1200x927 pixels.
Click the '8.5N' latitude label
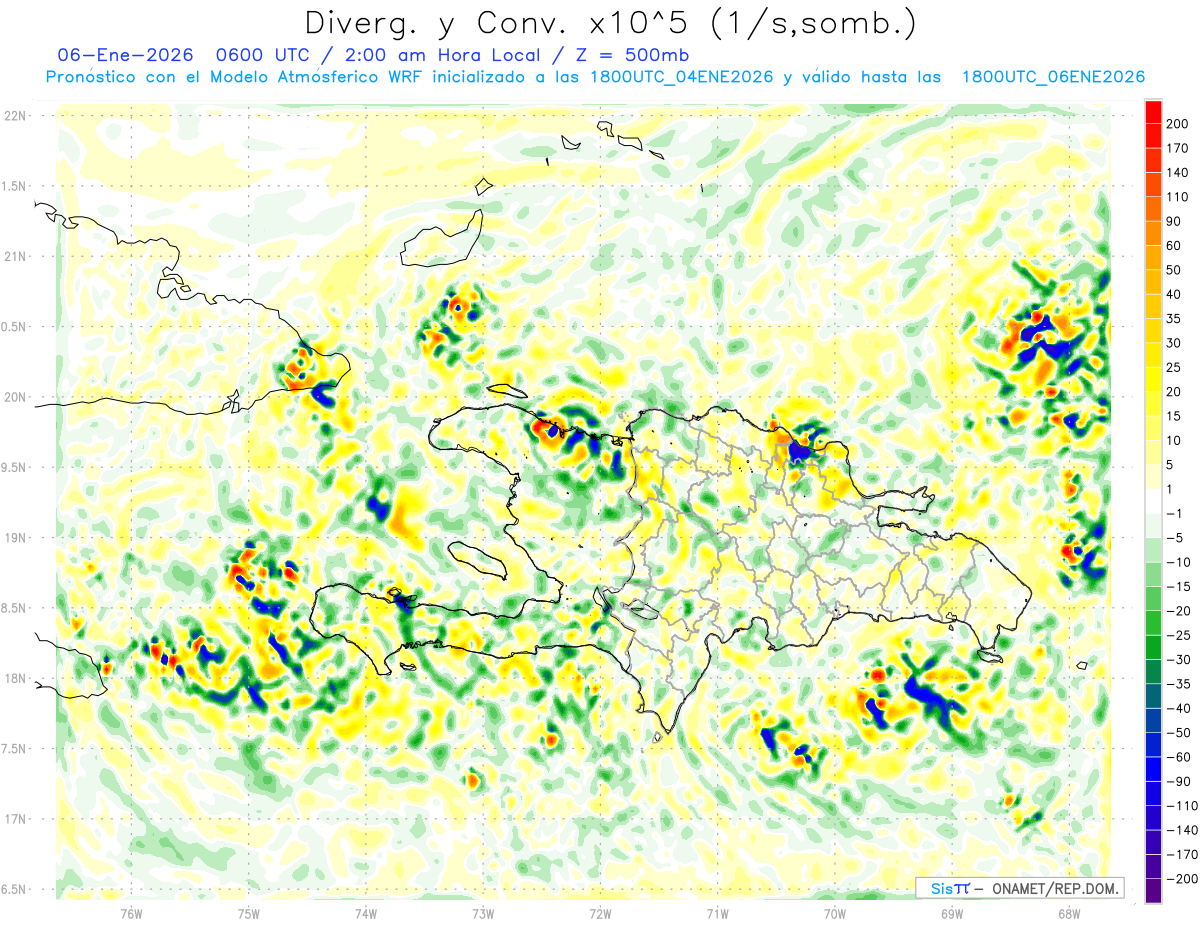click(14, 608)
